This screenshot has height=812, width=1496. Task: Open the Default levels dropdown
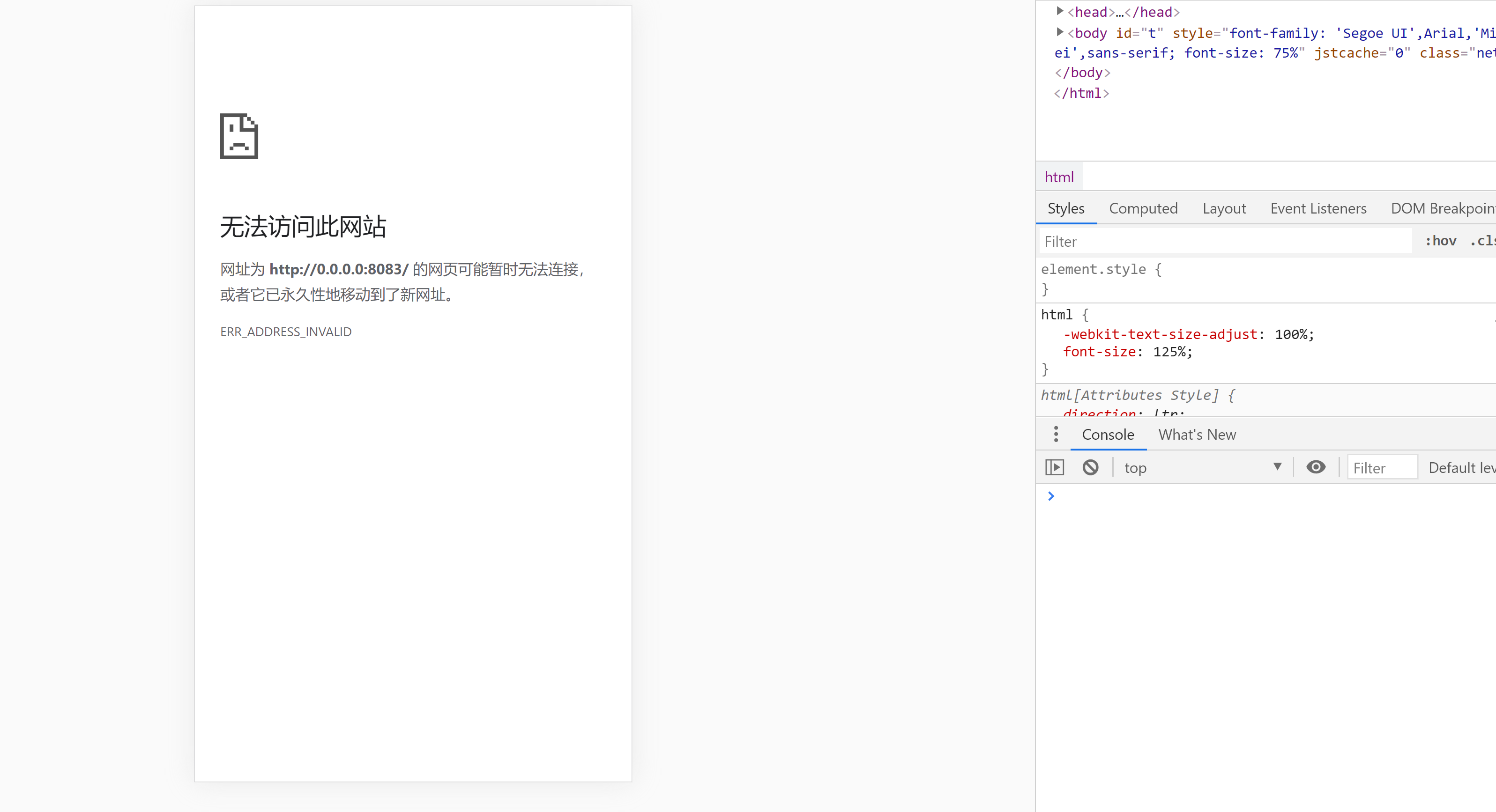point(1461,467)
